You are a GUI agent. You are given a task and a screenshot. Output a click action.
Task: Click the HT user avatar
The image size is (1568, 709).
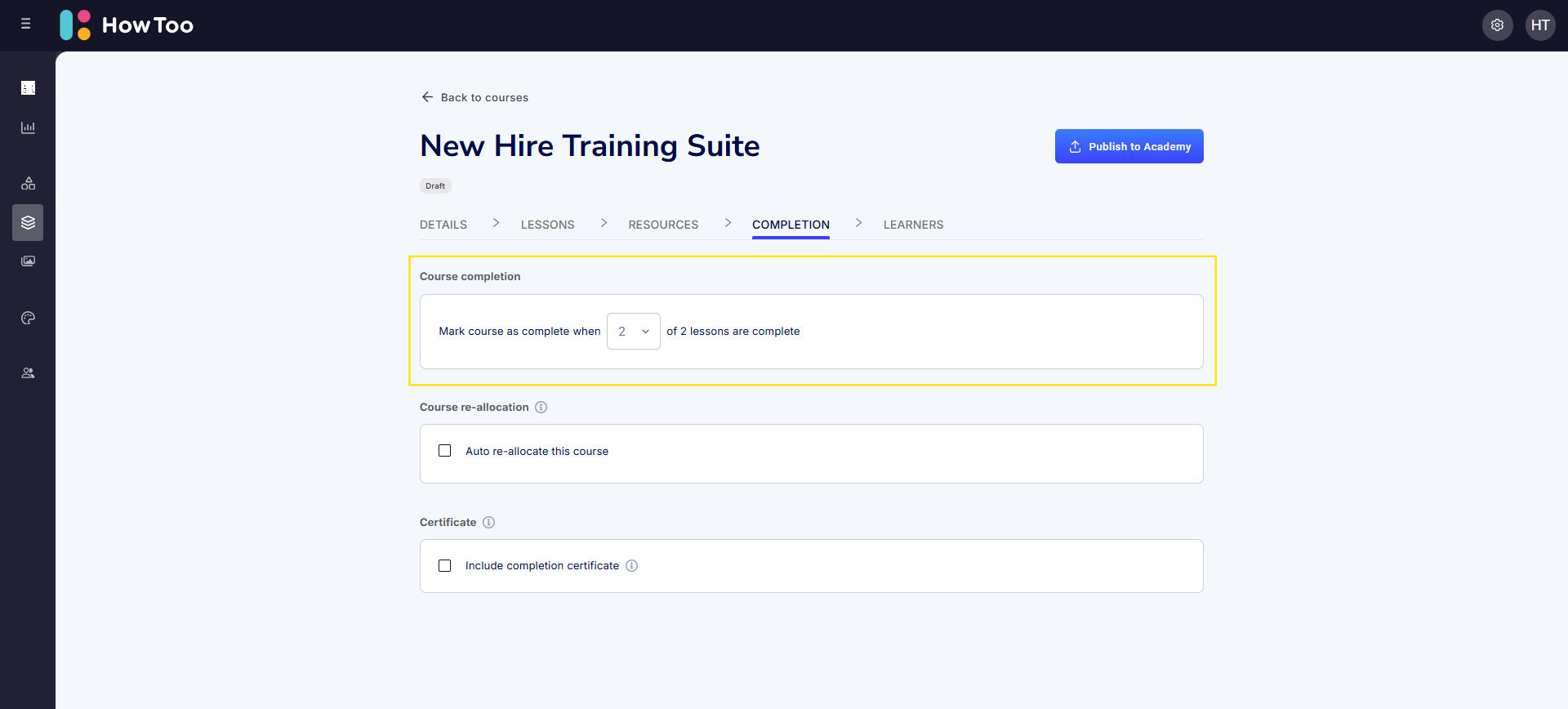point(1540,25)
